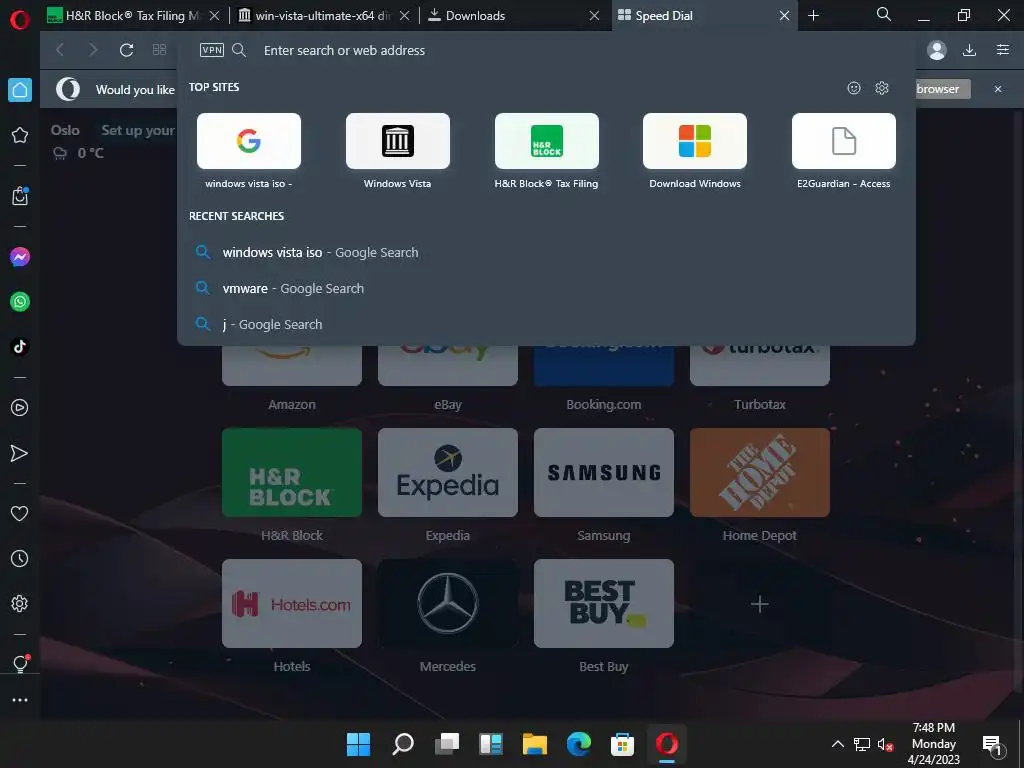Screen dimensions: 1024x768
Task: Open notification center icon
Action: click(992, 744)
